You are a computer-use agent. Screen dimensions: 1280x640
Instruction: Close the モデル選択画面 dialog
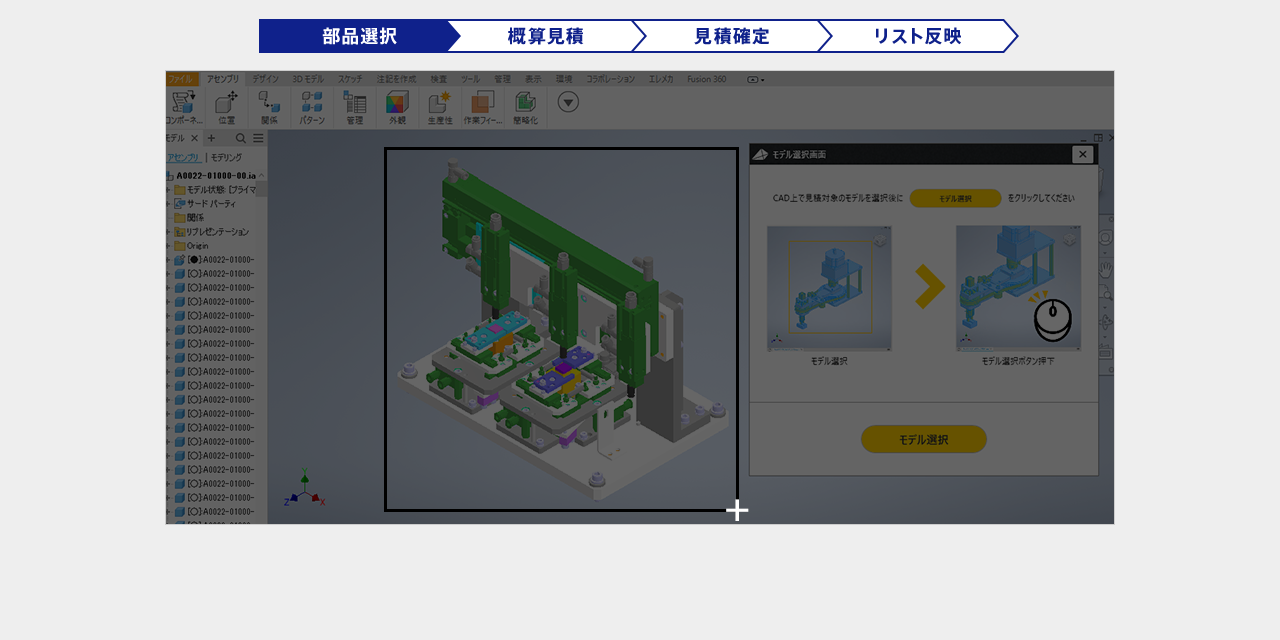1082,154
